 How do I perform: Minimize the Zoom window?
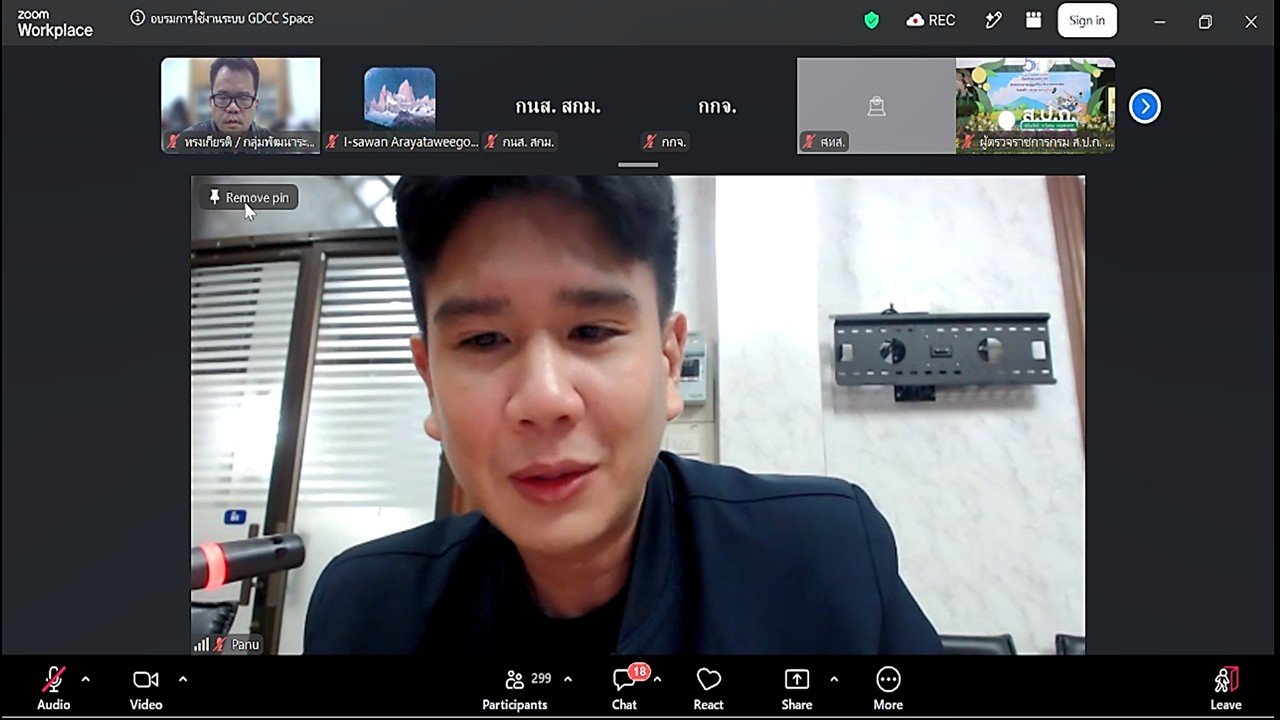[x=1159, y=21]
